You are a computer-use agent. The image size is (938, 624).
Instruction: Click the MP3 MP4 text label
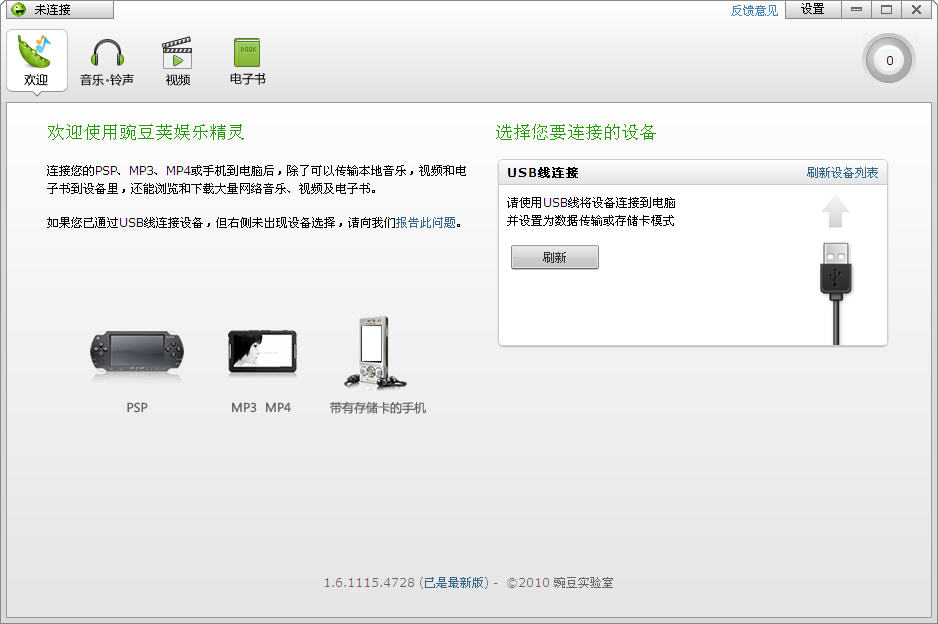[261, 408]
